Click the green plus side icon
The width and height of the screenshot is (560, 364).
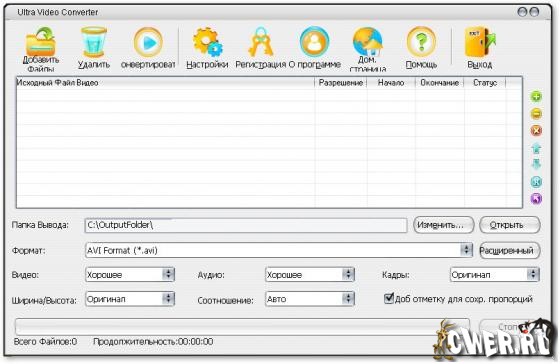[x=536, y=96]
